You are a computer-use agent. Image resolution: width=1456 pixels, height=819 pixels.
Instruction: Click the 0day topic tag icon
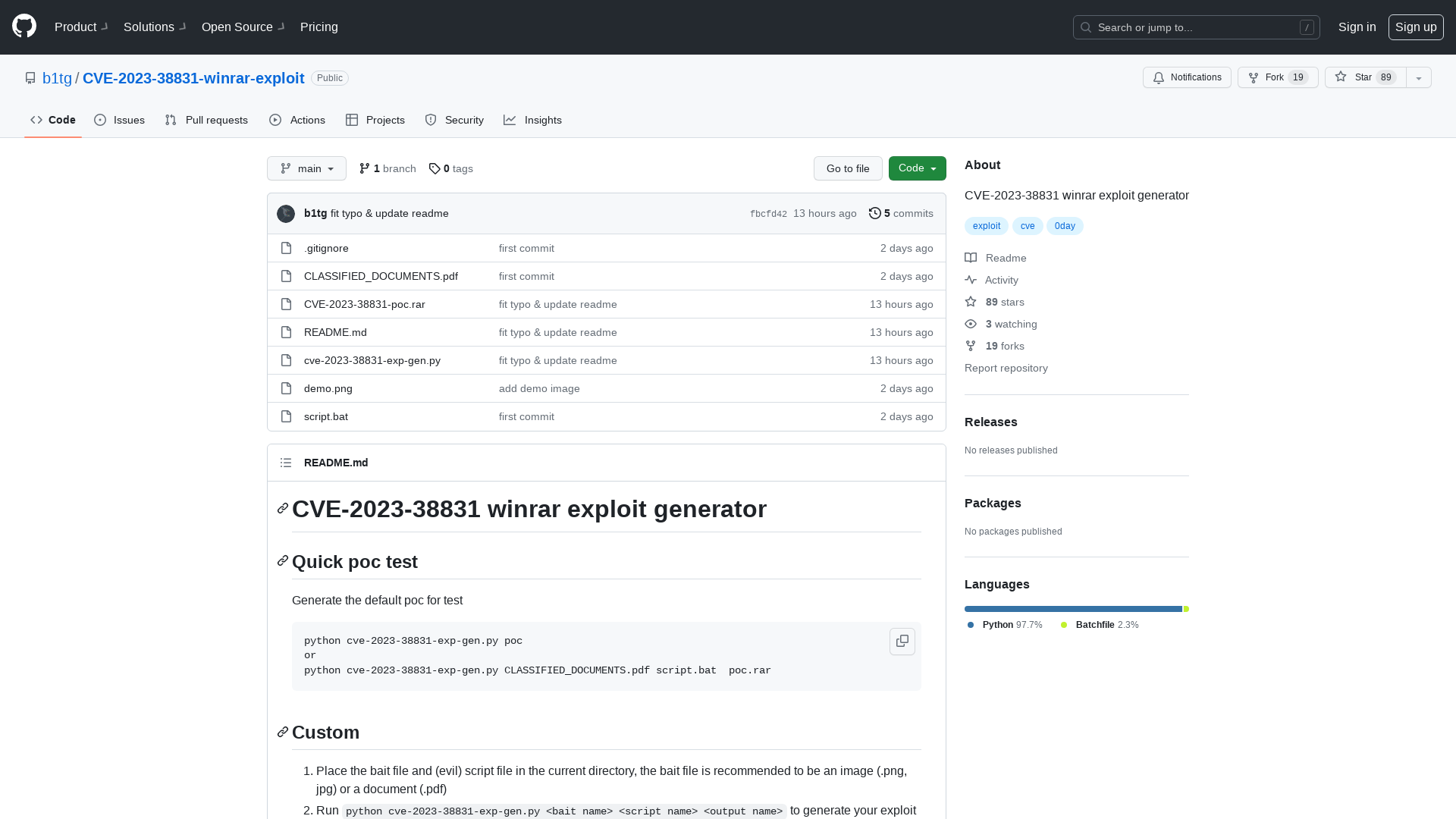click(x=1064, y=225)
